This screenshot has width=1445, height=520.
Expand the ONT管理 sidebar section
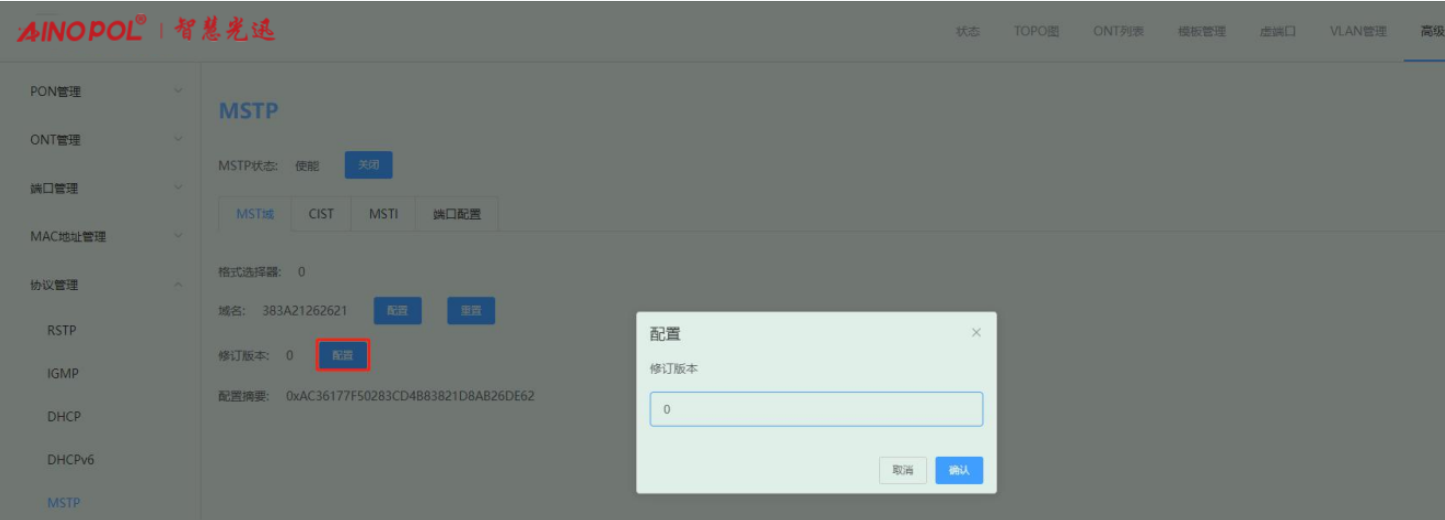[x=100, y=140]
